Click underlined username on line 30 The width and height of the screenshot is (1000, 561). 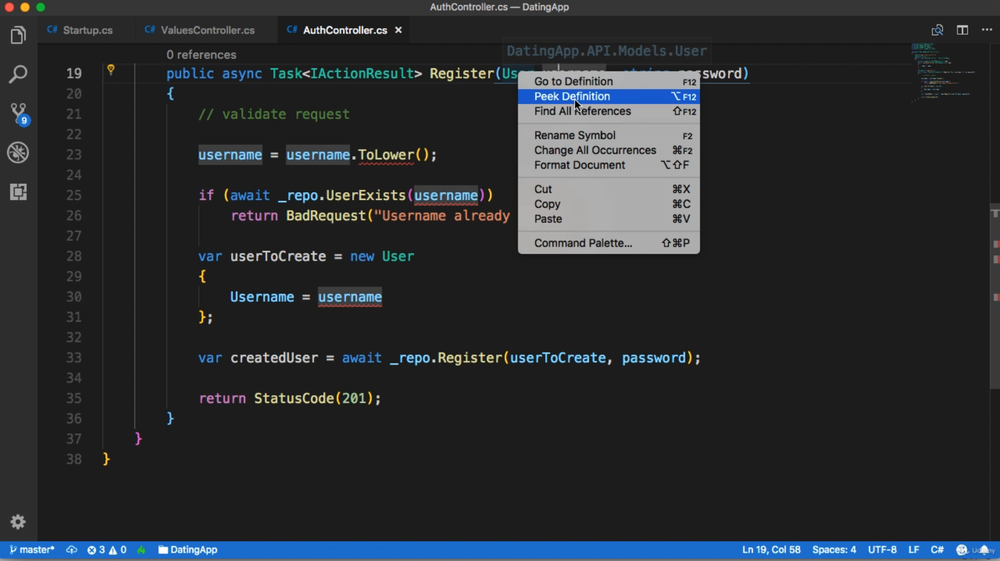pyautogui.click(x=350, y=298)
